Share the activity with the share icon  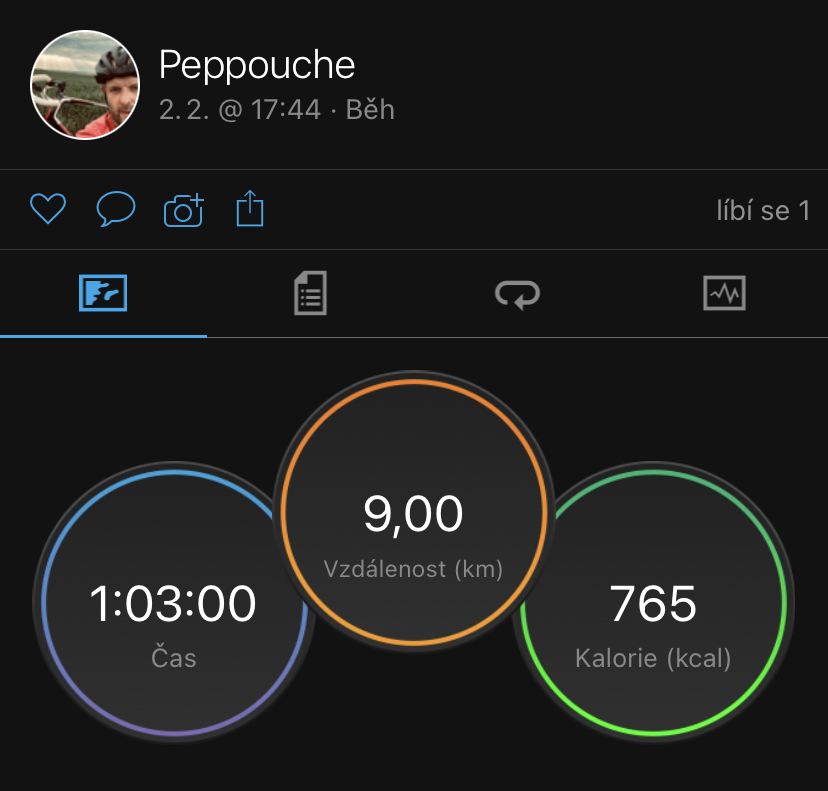(250, 208)
